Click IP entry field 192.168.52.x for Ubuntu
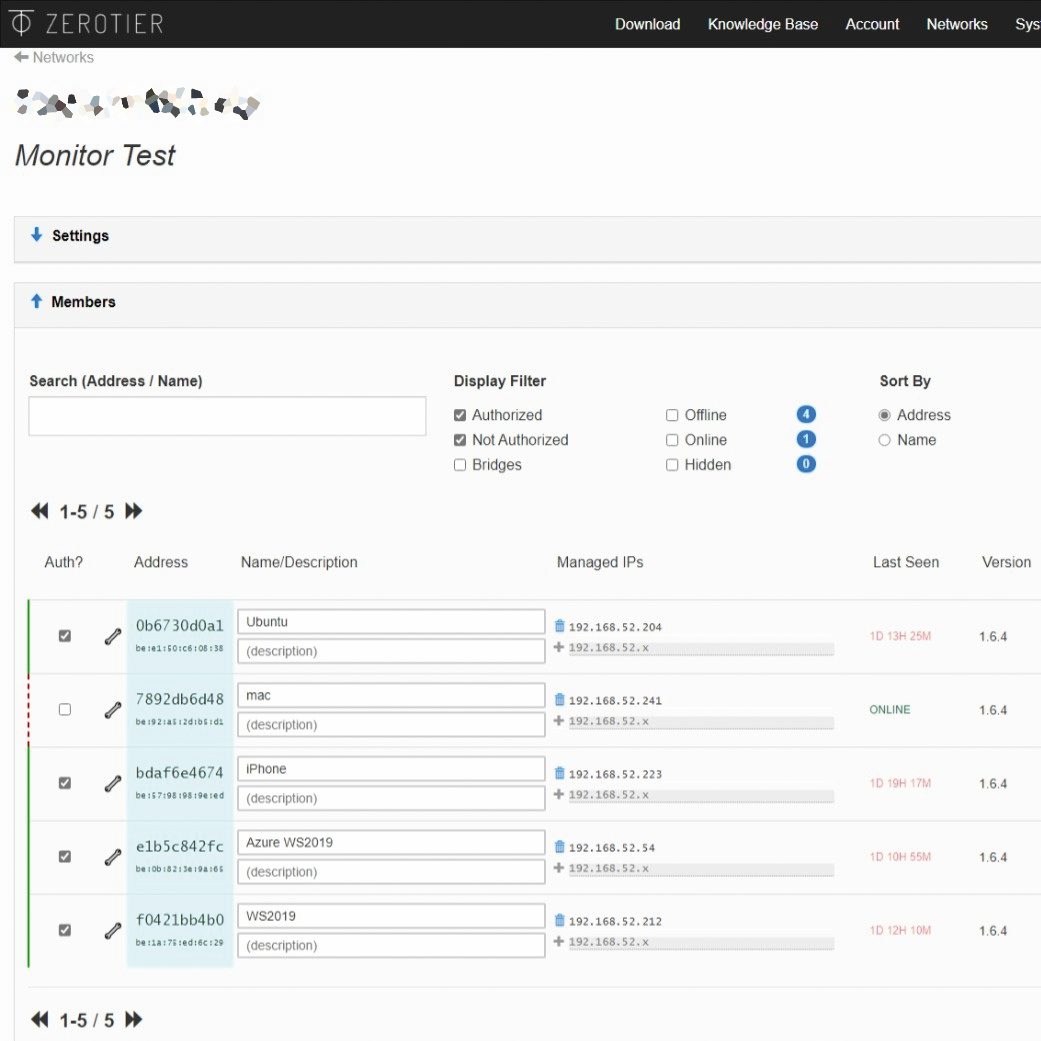This screenshot has height=1041, width=1041. (701, 648)
